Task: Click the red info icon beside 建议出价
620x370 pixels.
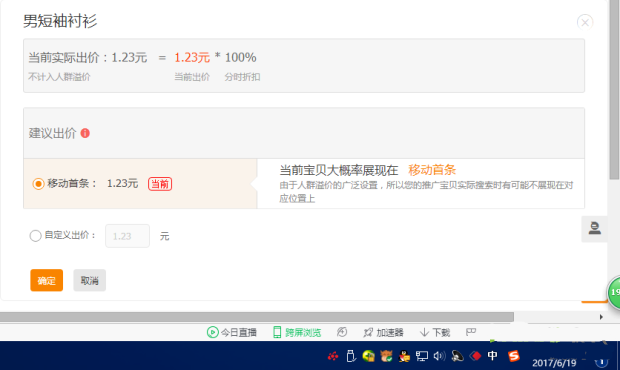Action: click(x=85, y=133)
